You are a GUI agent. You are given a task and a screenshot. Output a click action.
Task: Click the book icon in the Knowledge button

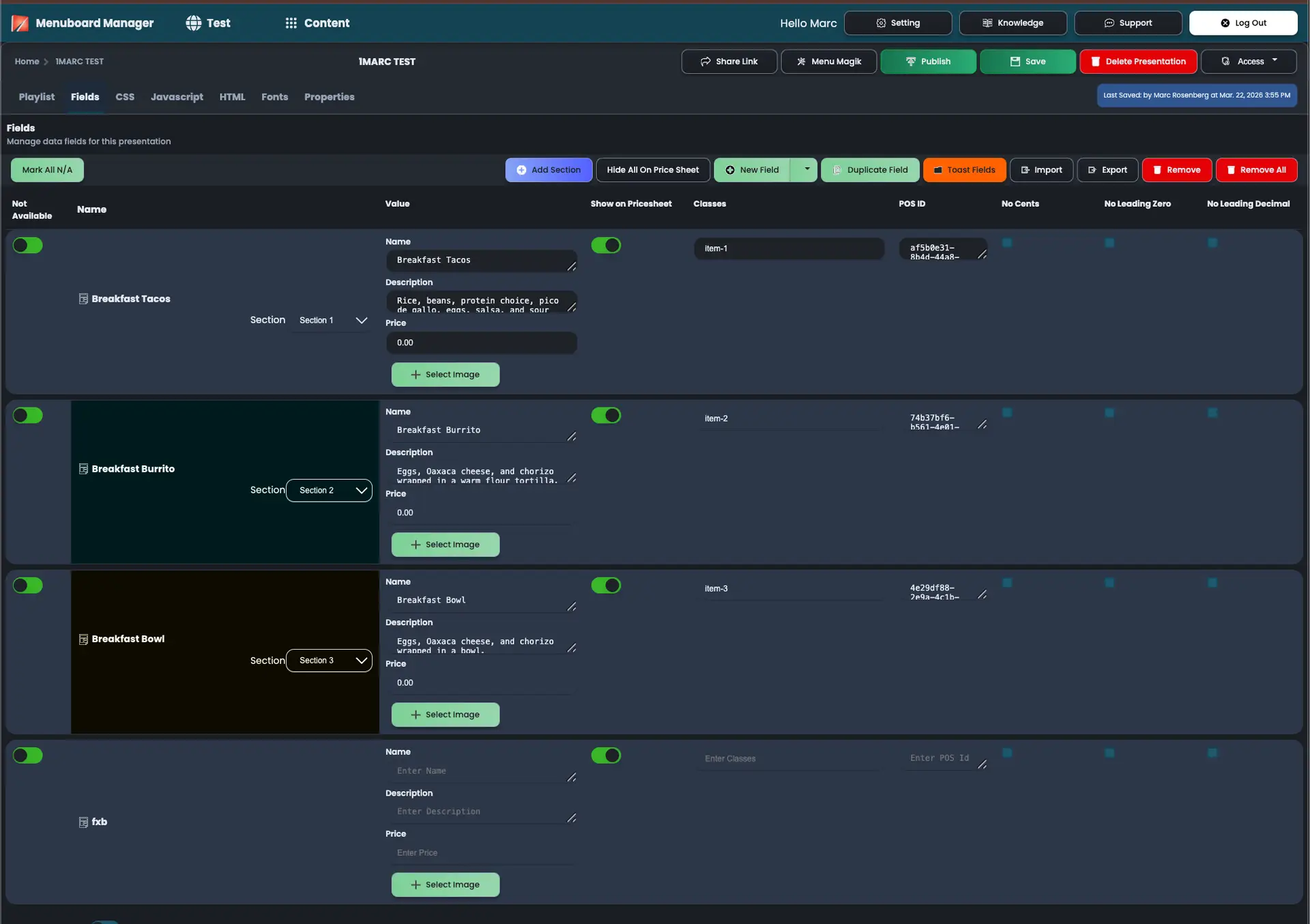pos(987,23)
